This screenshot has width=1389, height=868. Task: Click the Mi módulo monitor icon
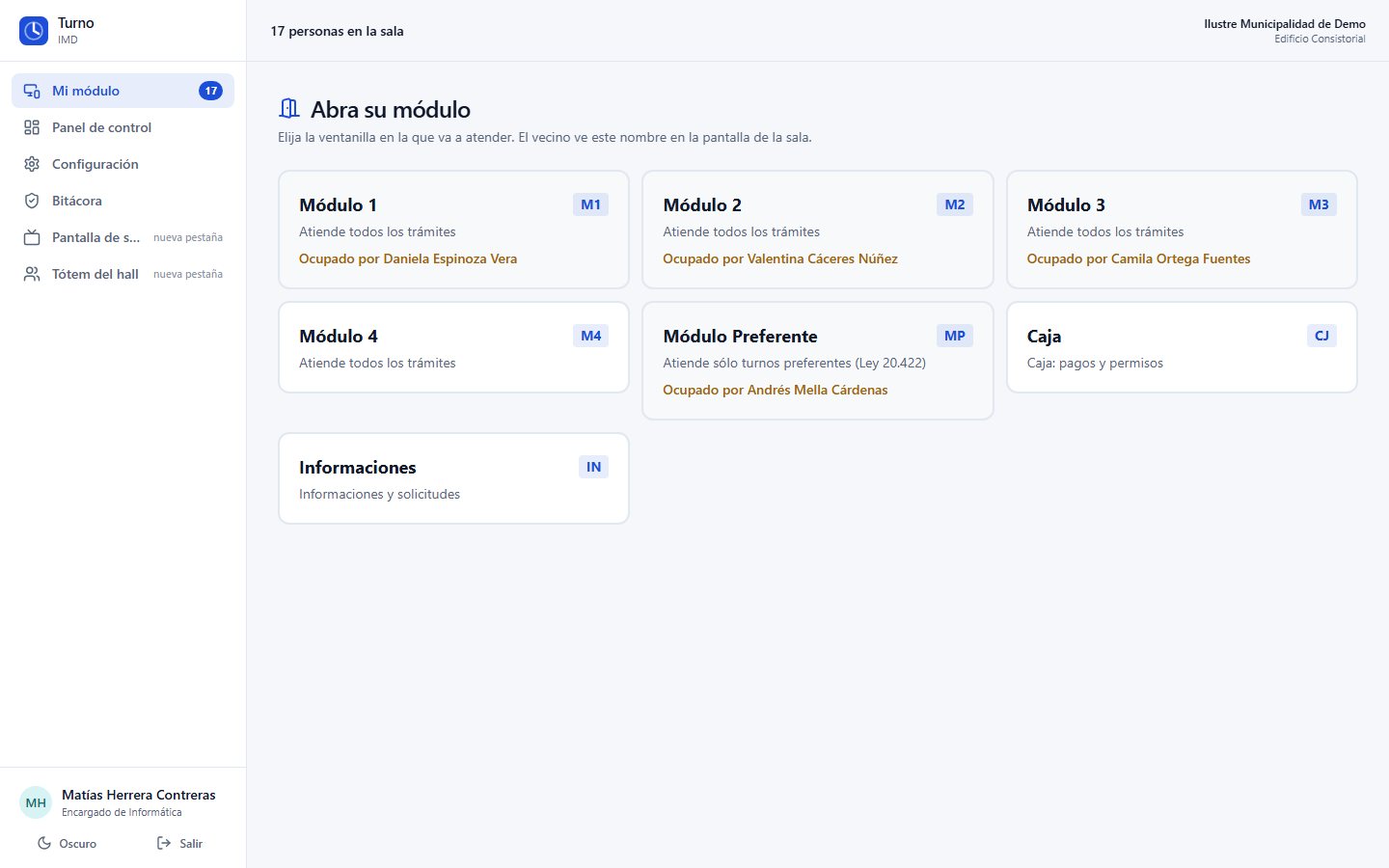(x=32, y=91)
